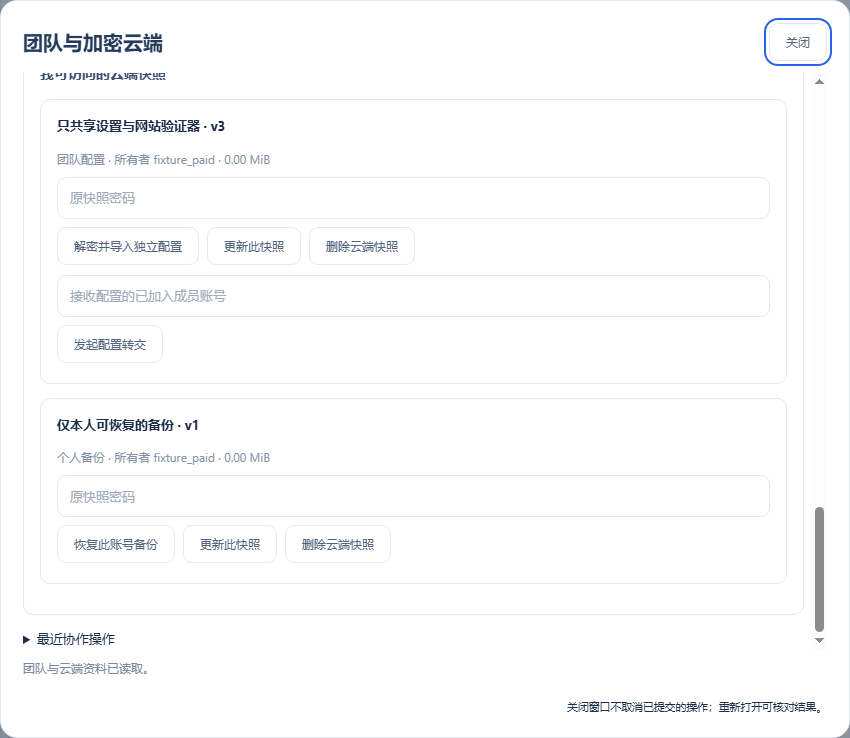
Task: Click 更新此快照 in the 只共享设置与网站验证器 card
Action: [x=254, y=246]
